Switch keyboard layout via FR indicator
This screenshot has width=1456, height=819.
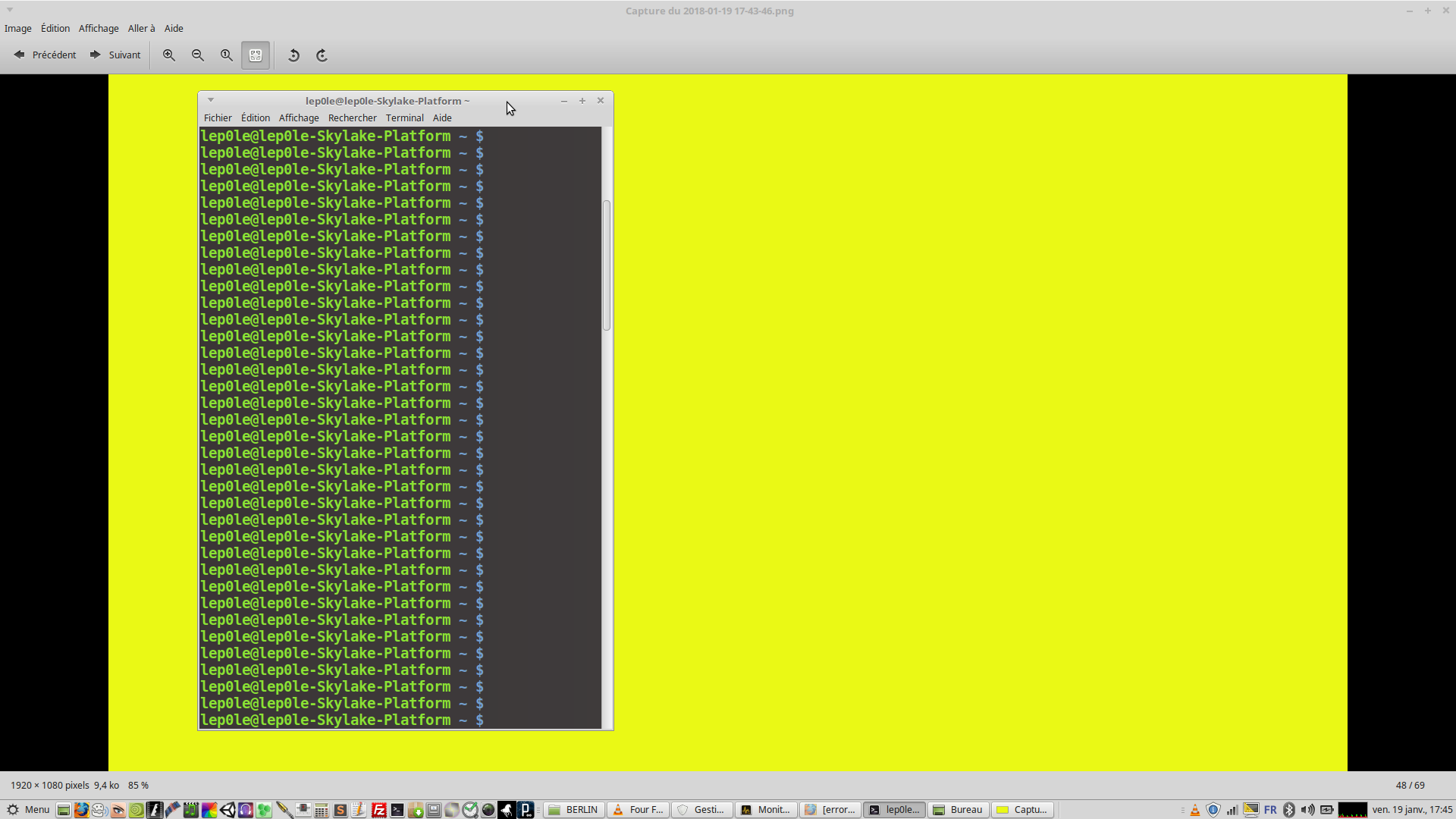click(x=1270, y=810)
